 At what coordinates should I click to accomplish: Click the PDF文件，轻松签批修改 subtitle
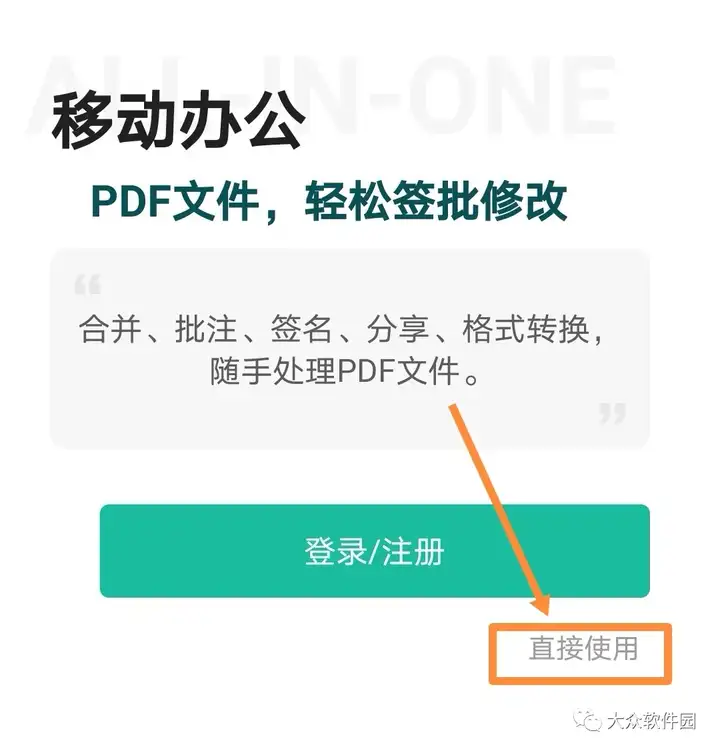(x=329, y=202)
